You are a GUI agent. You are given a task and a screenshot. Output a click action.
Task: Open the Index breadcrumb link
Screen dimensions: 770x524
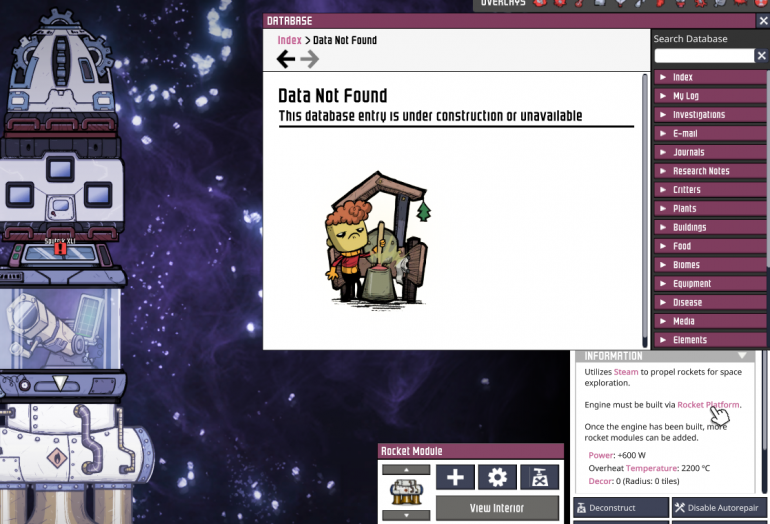(289, 40)
